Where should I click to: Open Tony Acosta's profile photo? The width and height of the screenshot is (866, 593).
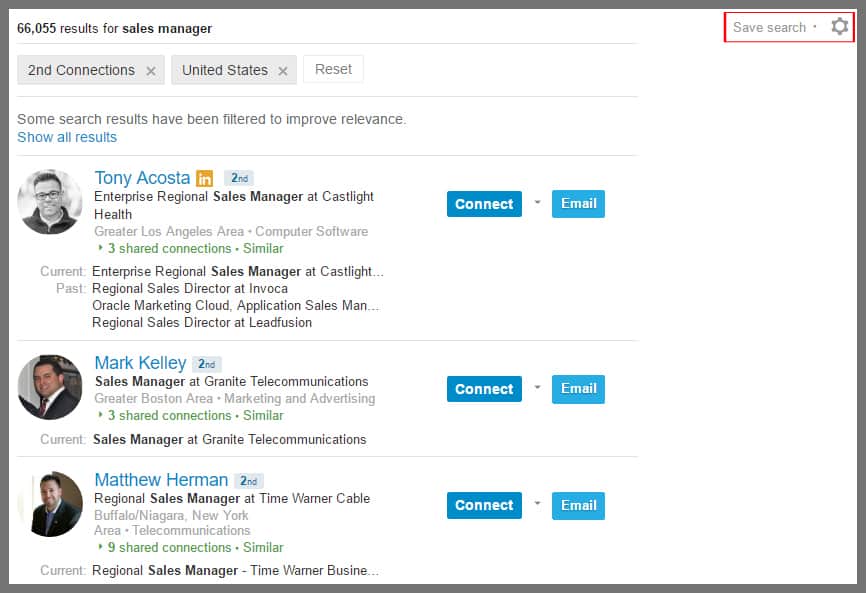(x=50, y=202)
